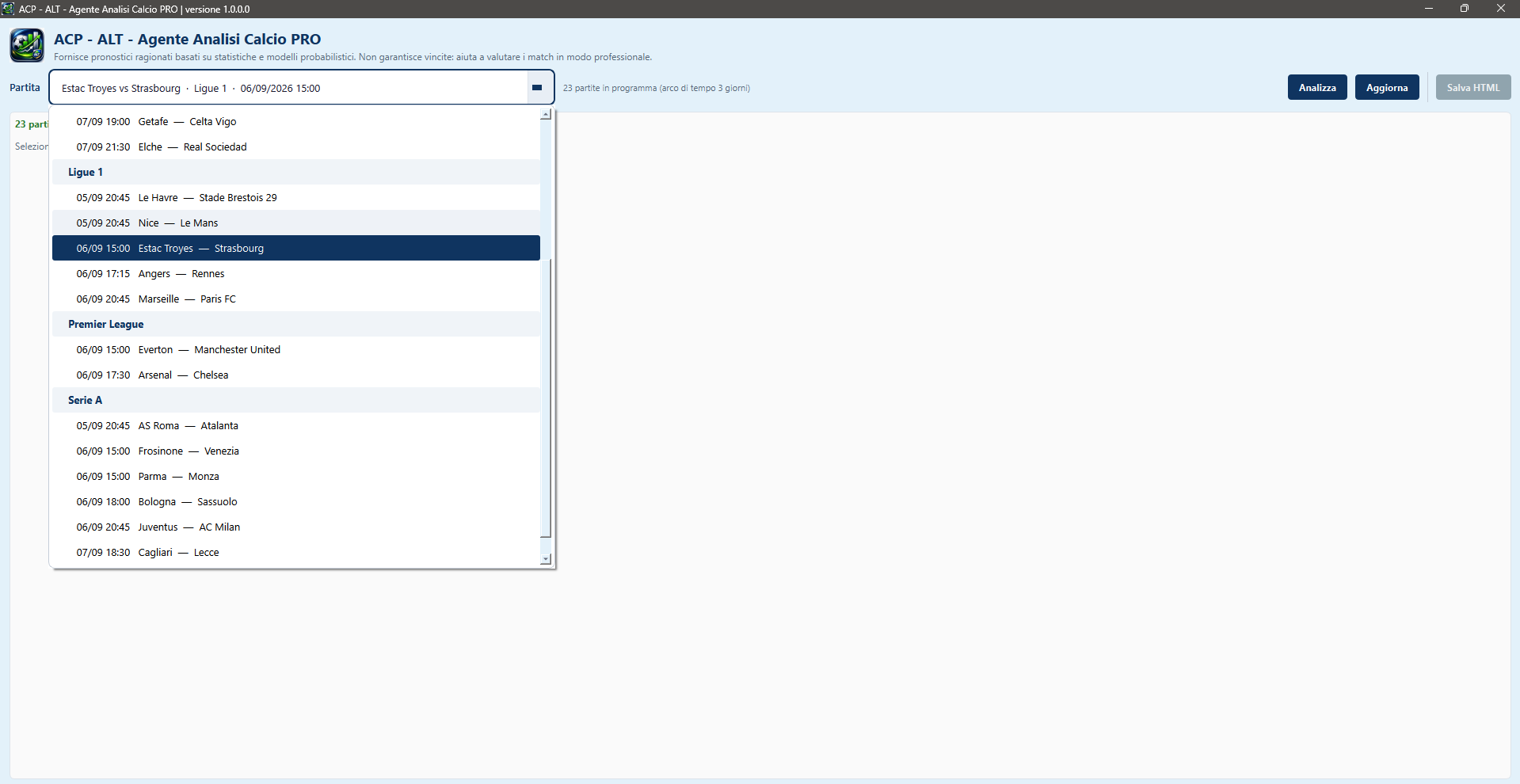Pick the Parma — Monza match
The width and height of the screenshot is (1520, 784).
pos(296,476)
